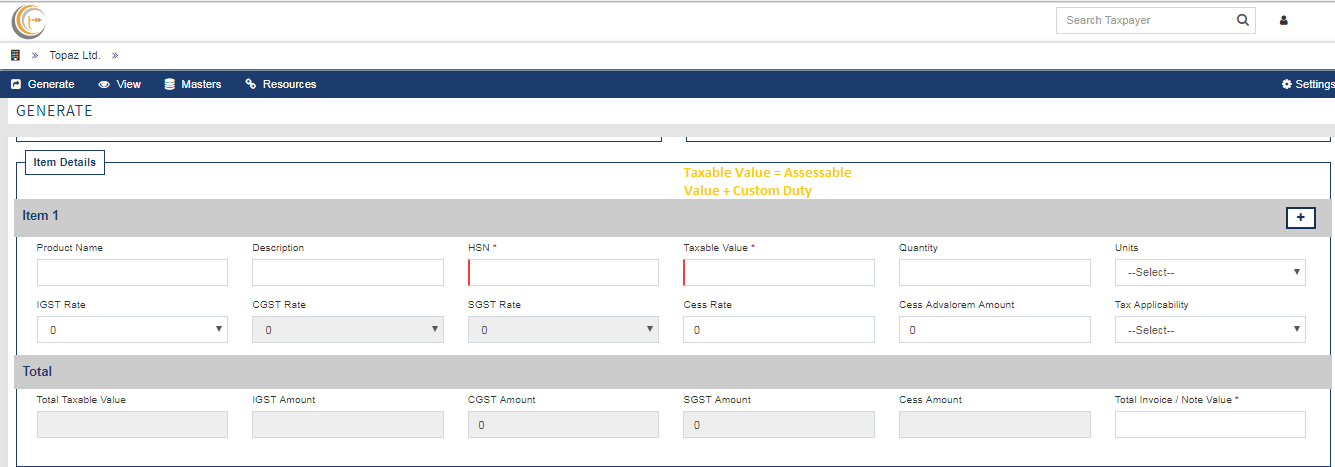Click the Taxable Value input field
Viewport: 1335px width, 467px height.
tap(779, 272)
